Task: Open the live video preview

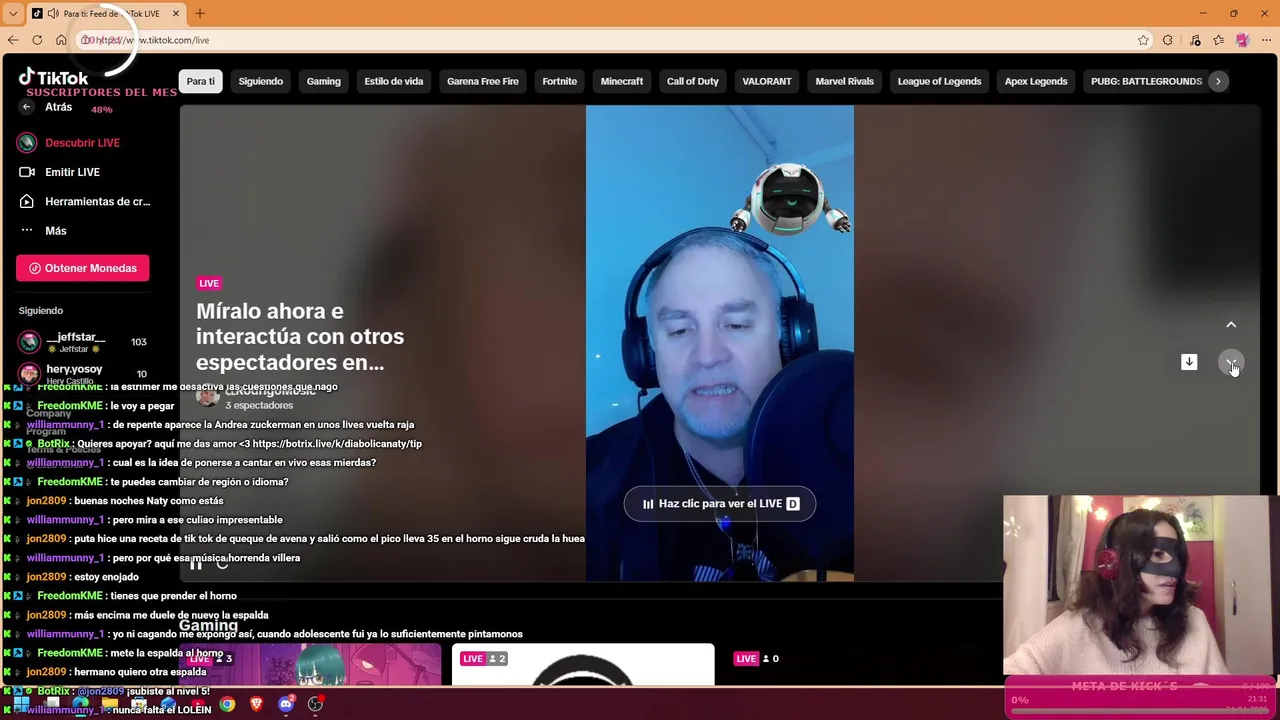Action: coord(720,343)
